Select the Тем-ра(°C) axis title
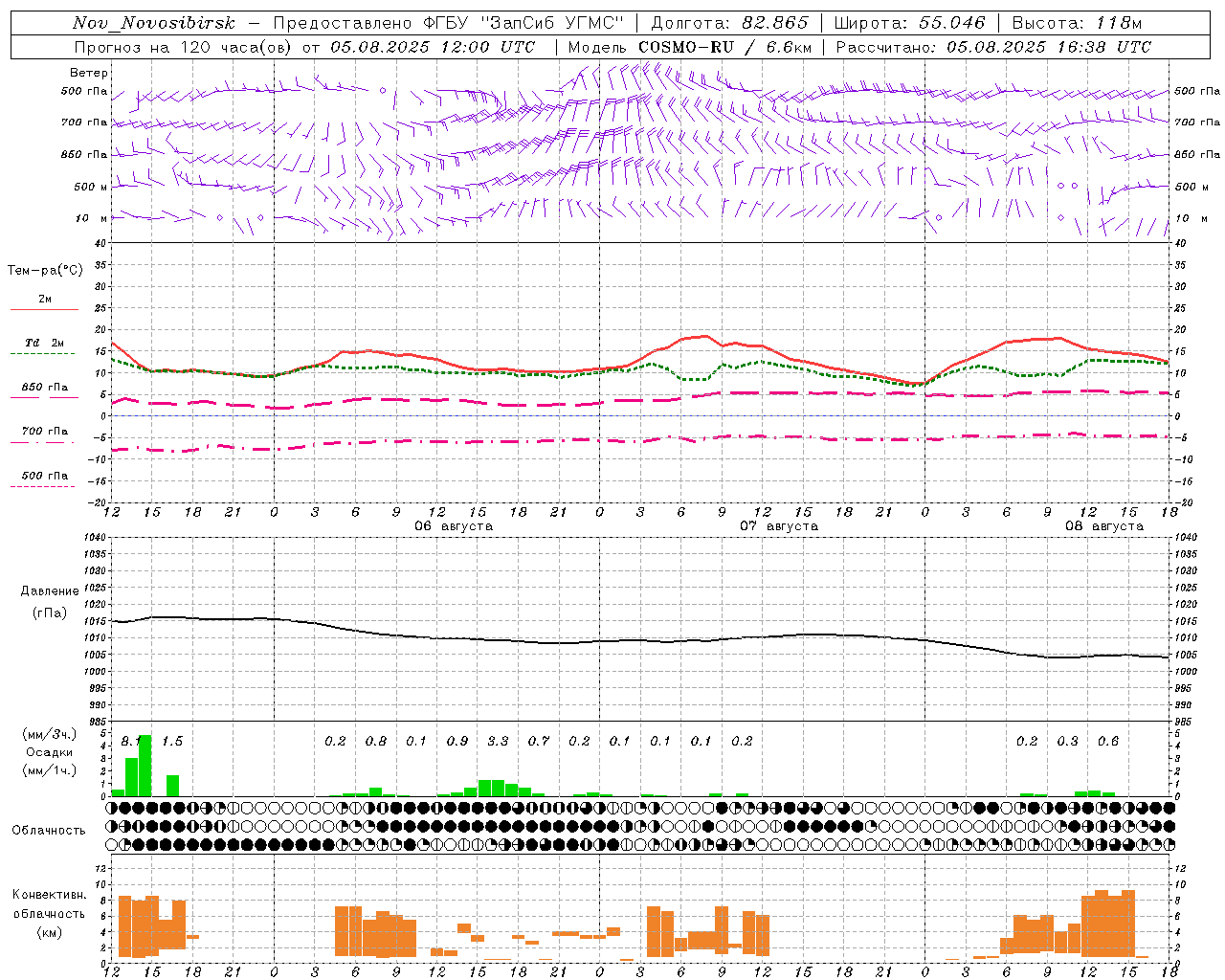The width and height of the screenshot is (1225, 980). [45, 271]
